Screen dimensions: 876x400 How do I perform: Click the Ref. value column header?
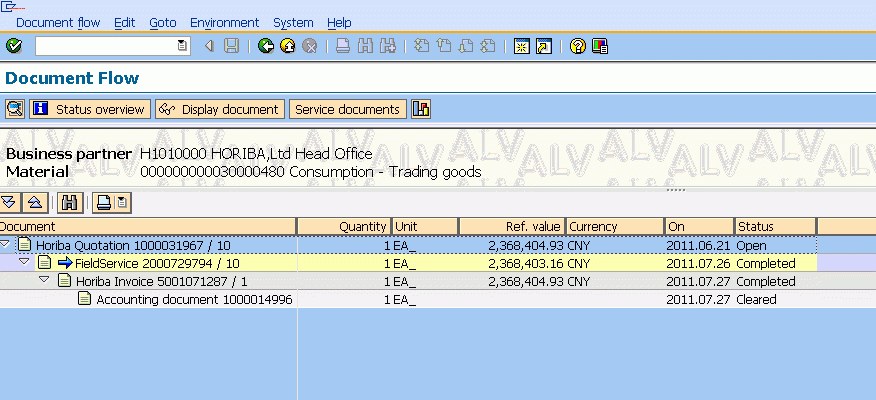tap(512, 226)
